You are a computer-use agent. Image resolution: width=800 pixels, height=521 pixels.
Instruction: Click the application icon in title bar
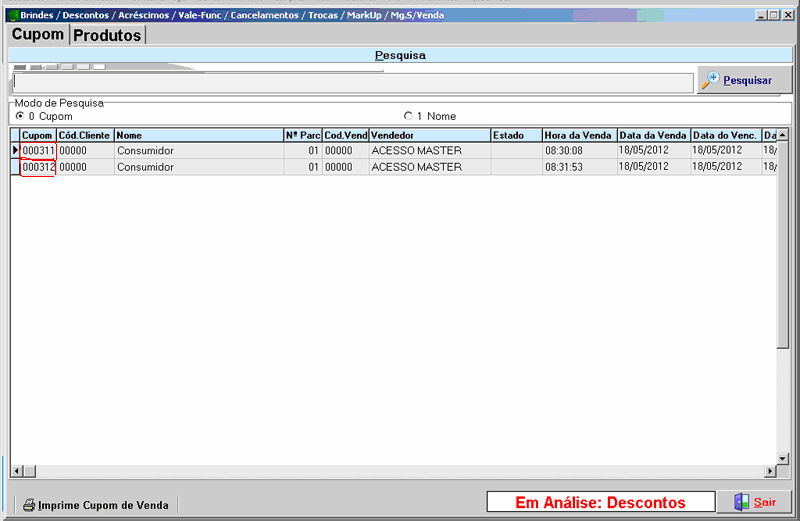[13, 15]
